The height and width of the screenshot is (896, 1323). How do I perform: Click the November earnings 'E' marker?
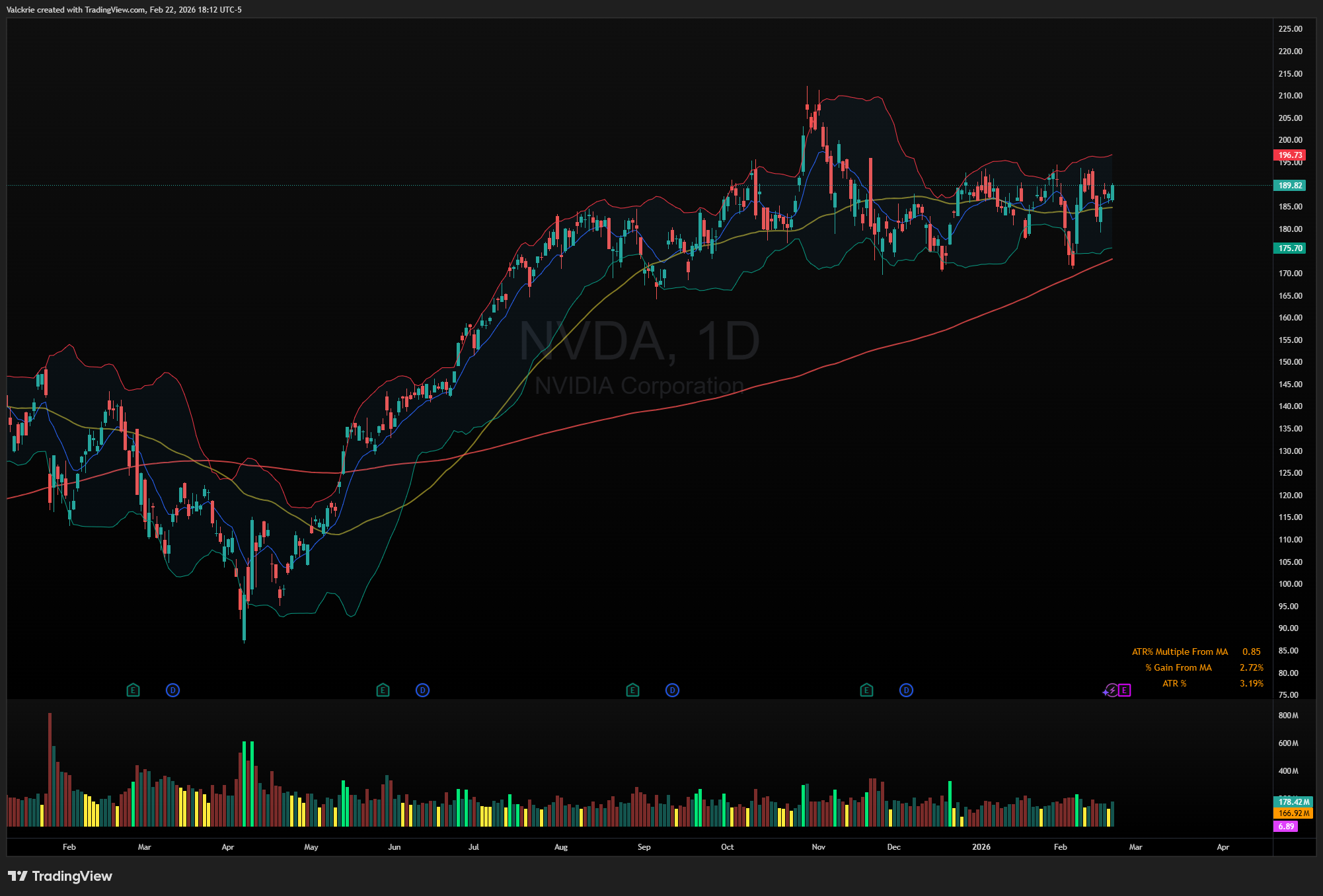tap(866, 691)
